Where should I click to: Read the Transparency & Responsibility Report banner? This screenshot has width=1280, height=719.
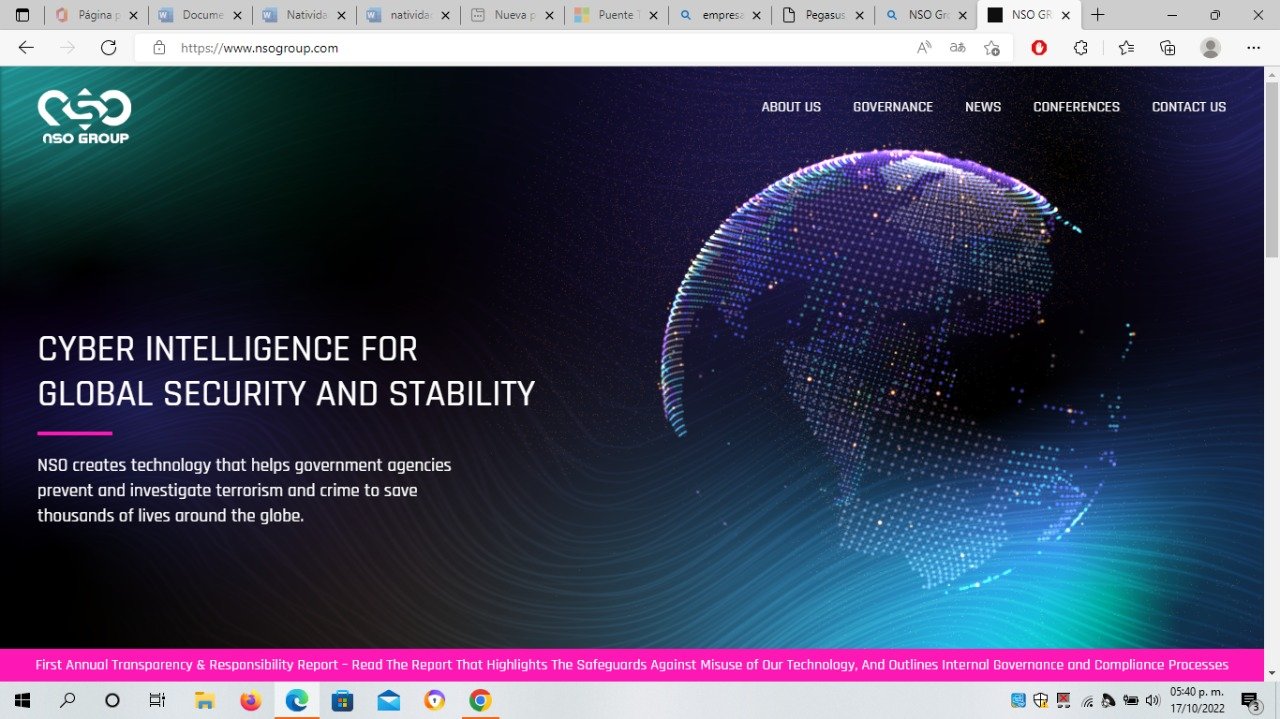[x=631, y=665]
